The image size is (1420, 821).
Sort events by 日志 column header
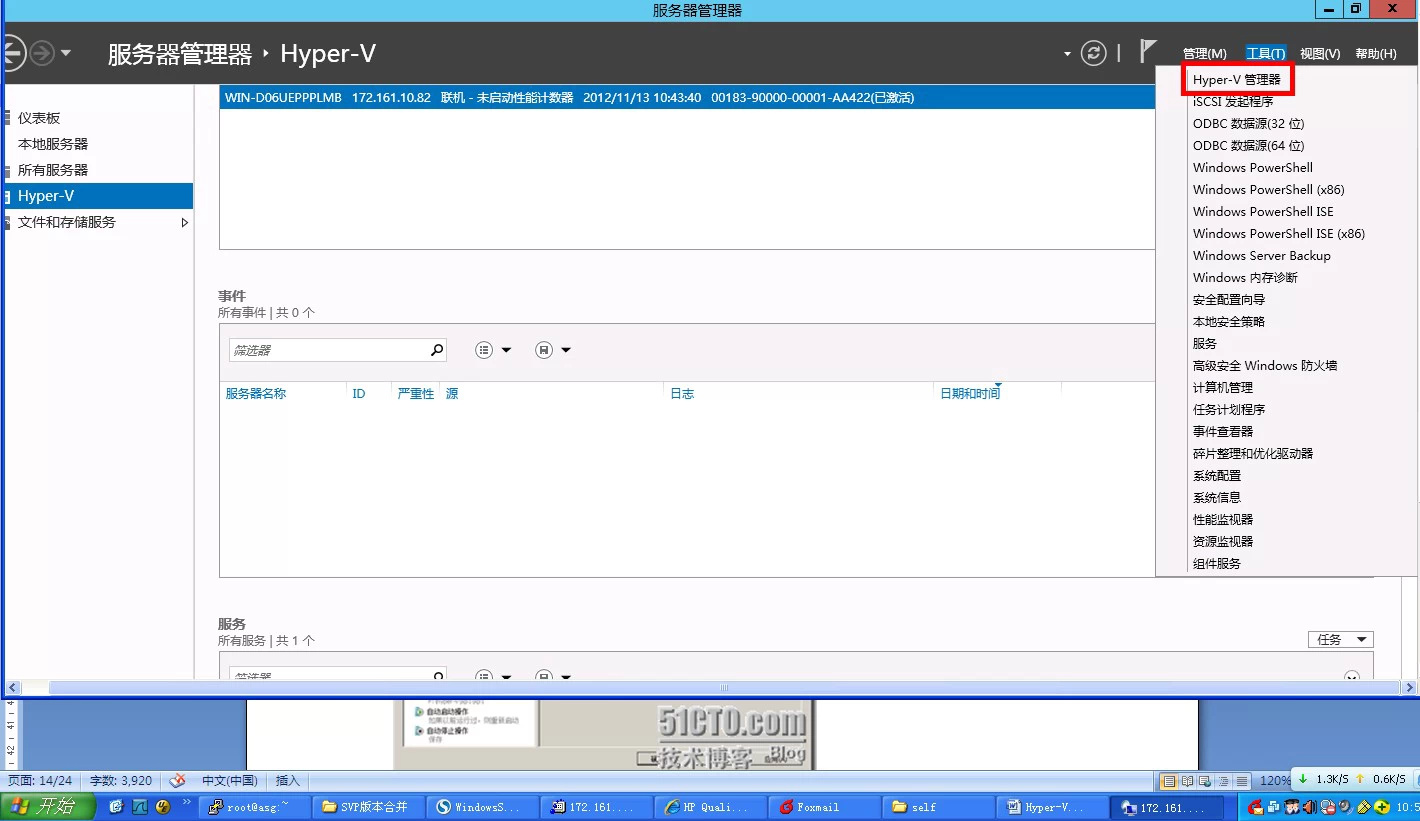[x=682, y=394]
